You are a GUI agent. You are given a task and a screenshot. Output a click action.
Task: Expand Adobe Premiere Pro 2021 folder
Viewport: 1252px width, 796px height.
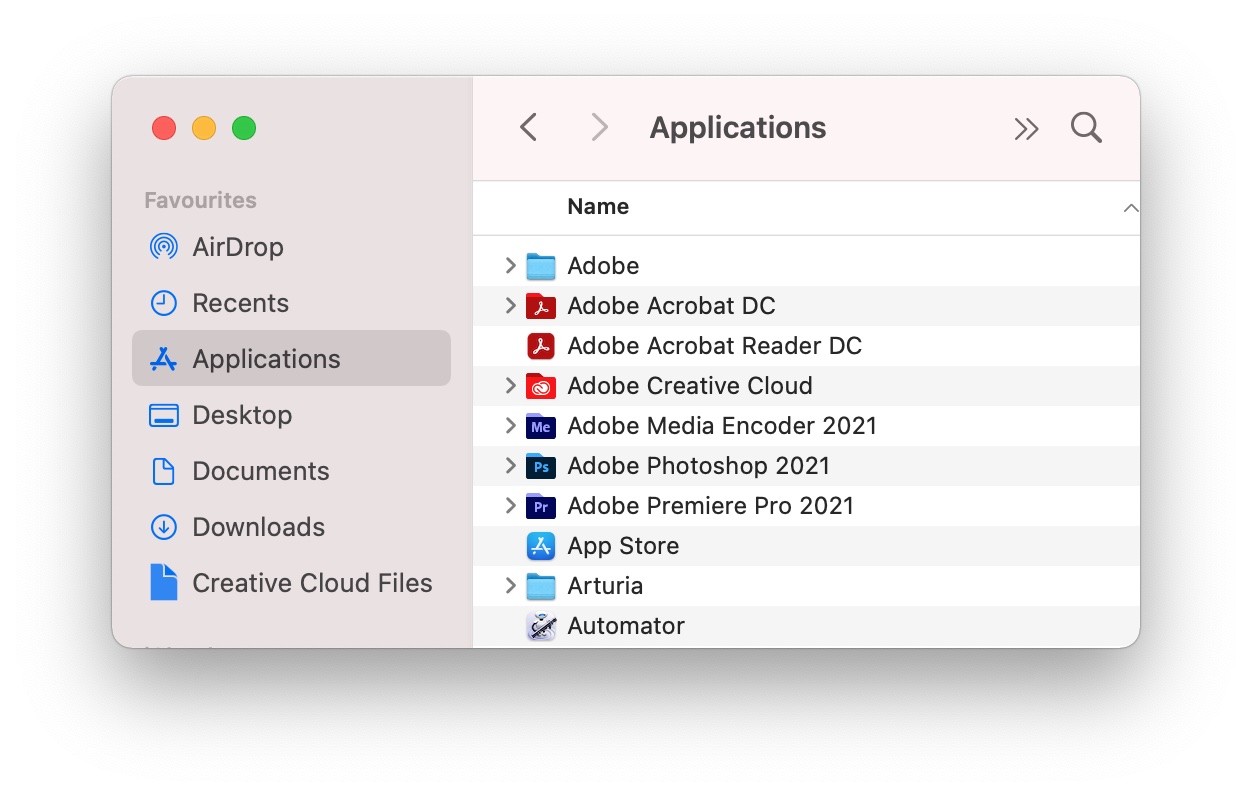point(511,506)
